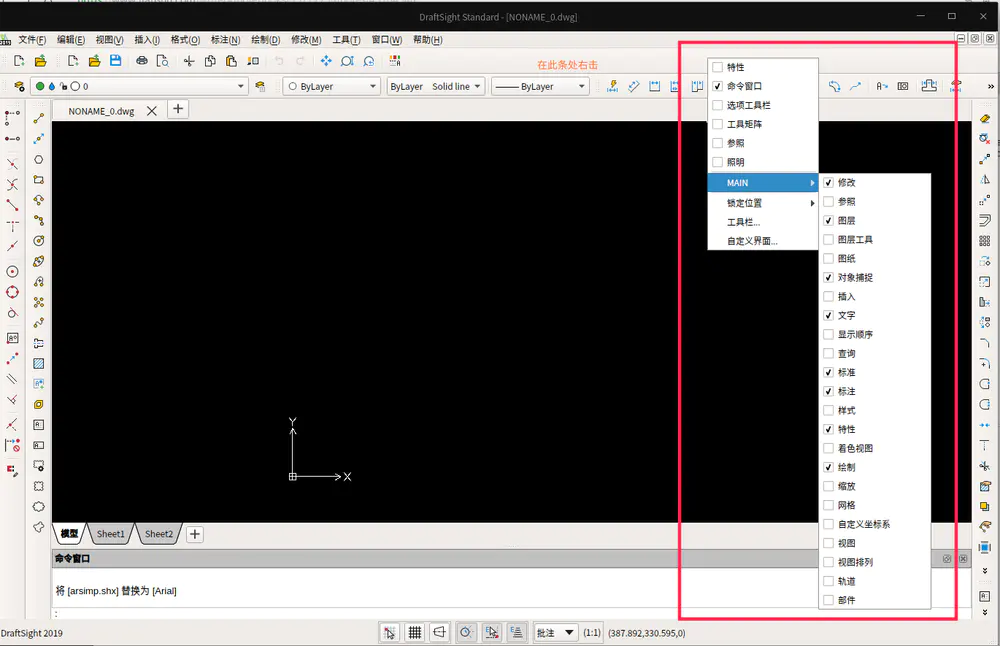Open the 批注 scale dropdown in the status bar
1000x646 pixels.
[x=556, y=632]
